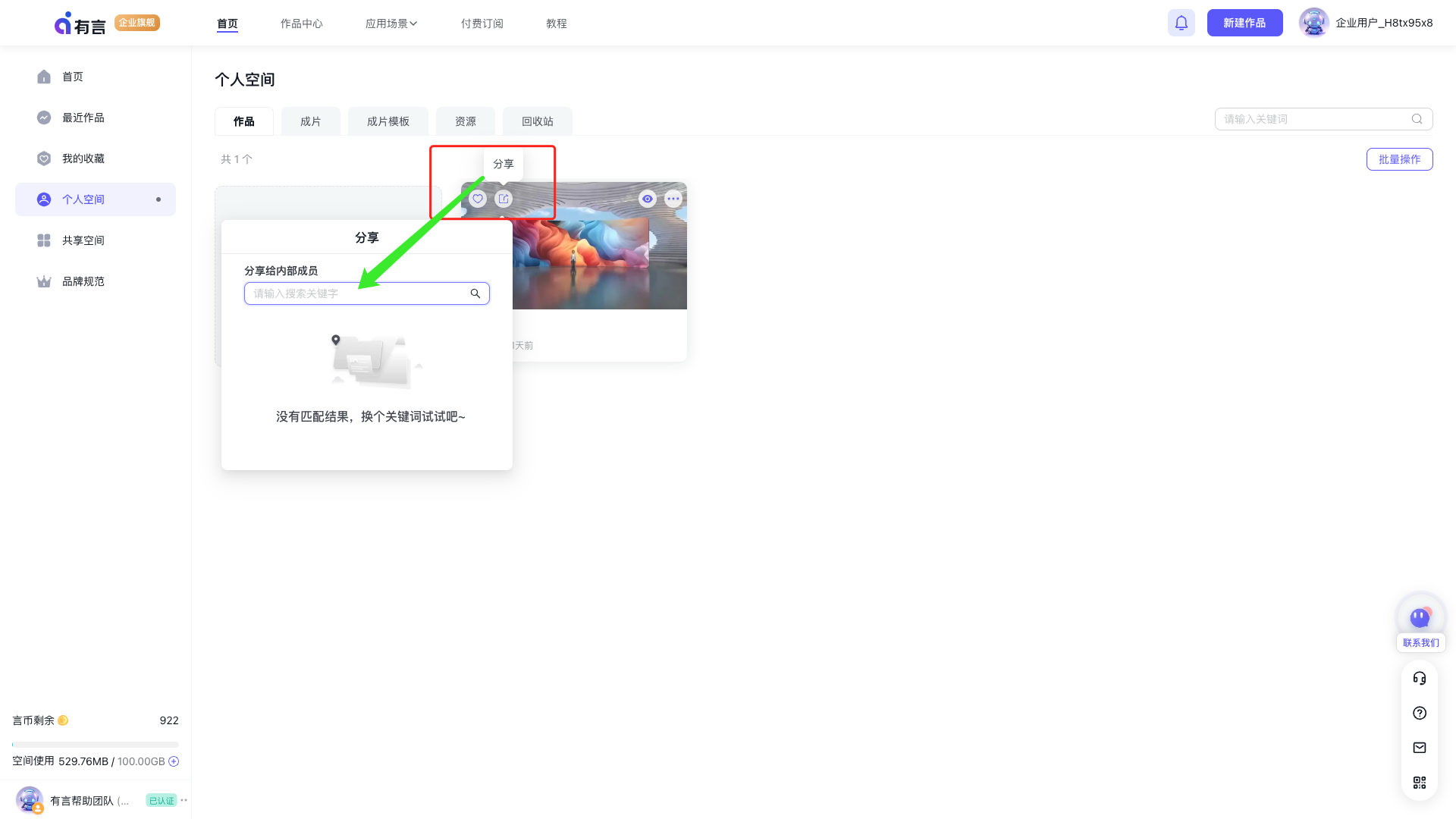Click the 企业旗舰 badge
The height and width of the screenshot is (819, 1456).
click(x=137, y=23)
